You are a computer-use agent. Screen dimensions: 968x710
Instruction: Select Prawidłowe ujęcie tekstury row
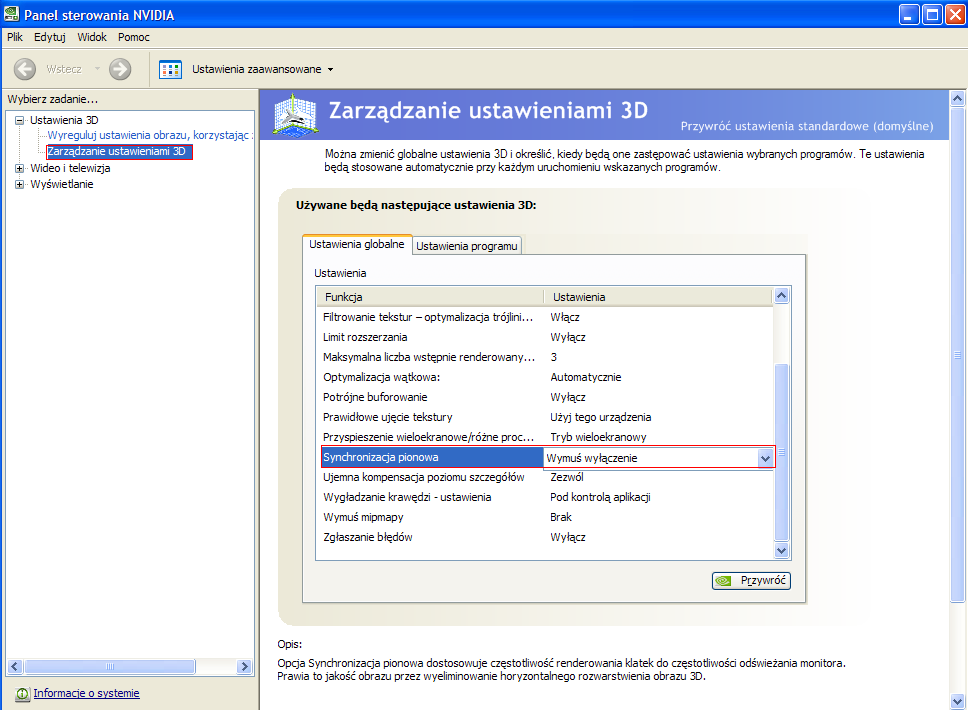coord(546,417)
